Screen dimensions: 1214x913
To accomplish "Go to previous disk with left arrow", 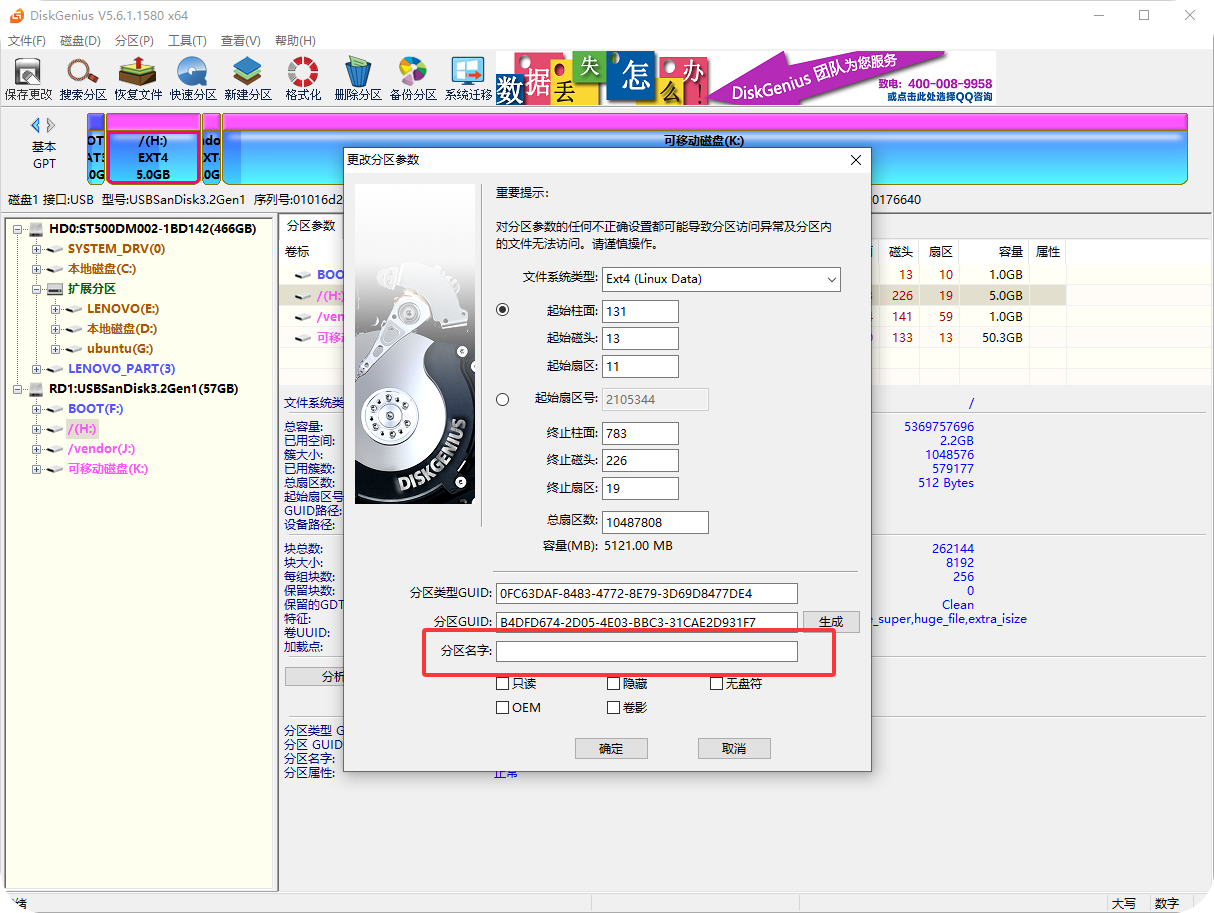I will (36, 125).
